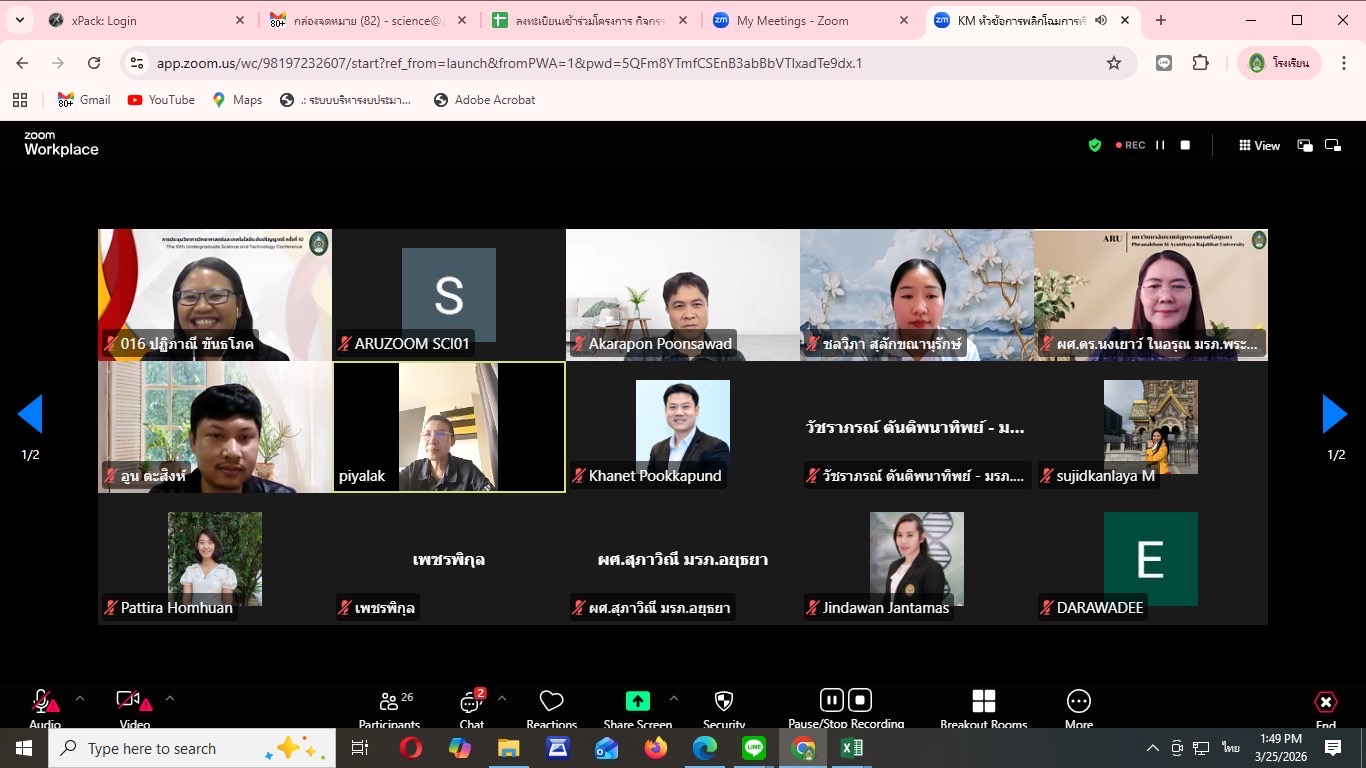Open the Reactions menu
Image resolution: width=1366 pixels, height=768 pixels.
tap(551, 702)
